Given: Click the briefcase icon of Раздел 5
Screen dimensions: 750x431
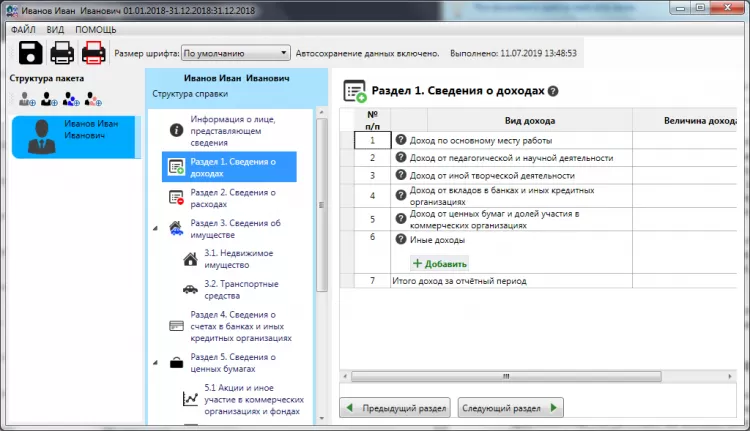Looking at the screenshot, I should pyautogui.click(x=176, y=363).
